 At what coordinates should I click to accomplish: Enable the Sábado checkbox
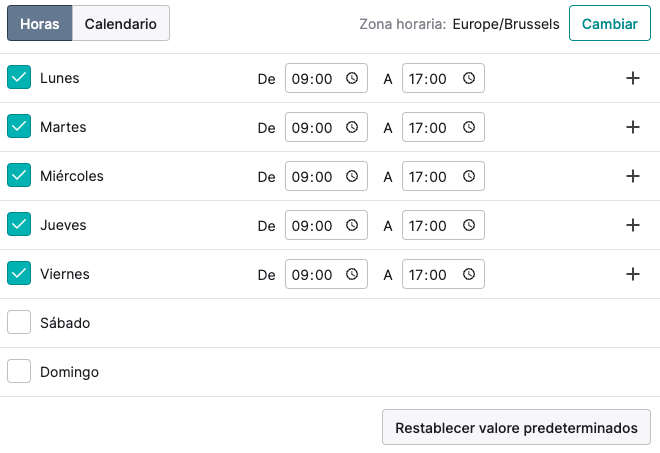coord(19,322)
